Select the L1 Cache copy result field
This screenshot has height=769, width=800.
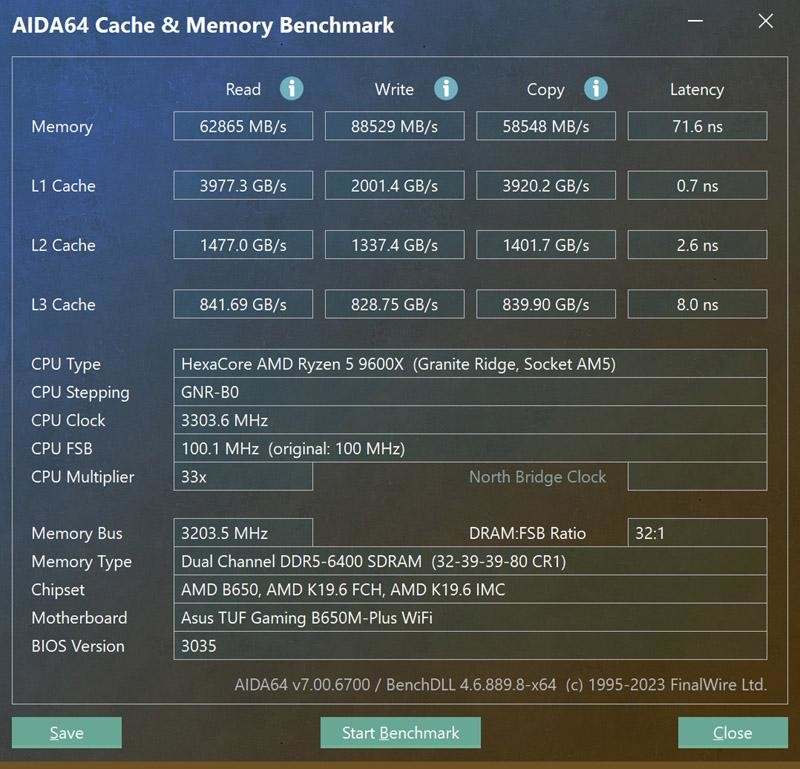pos(545,185)
